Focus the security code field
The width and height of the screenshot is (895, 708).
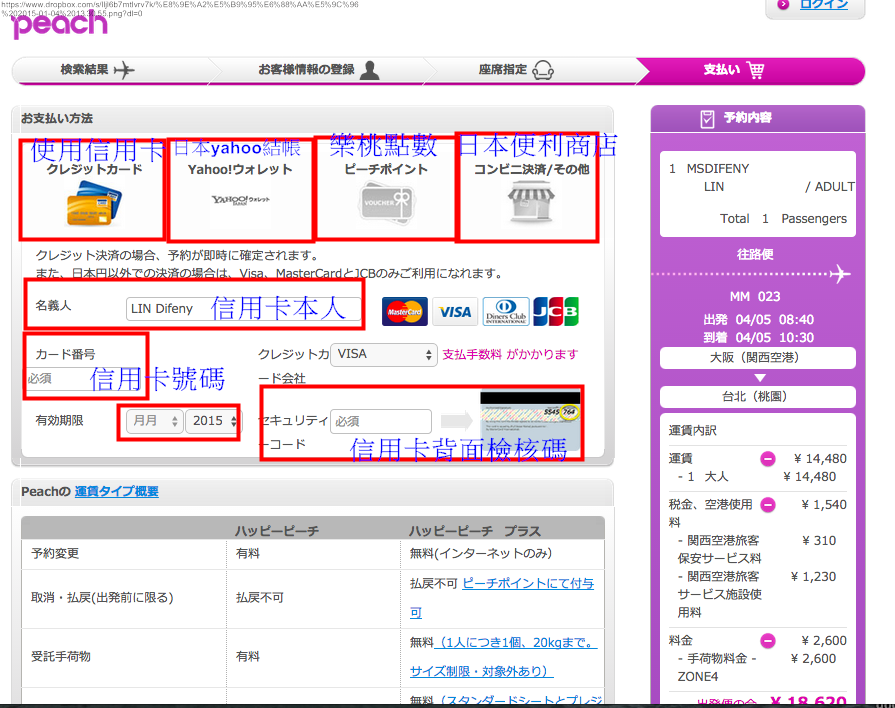(x=381, y=421)
